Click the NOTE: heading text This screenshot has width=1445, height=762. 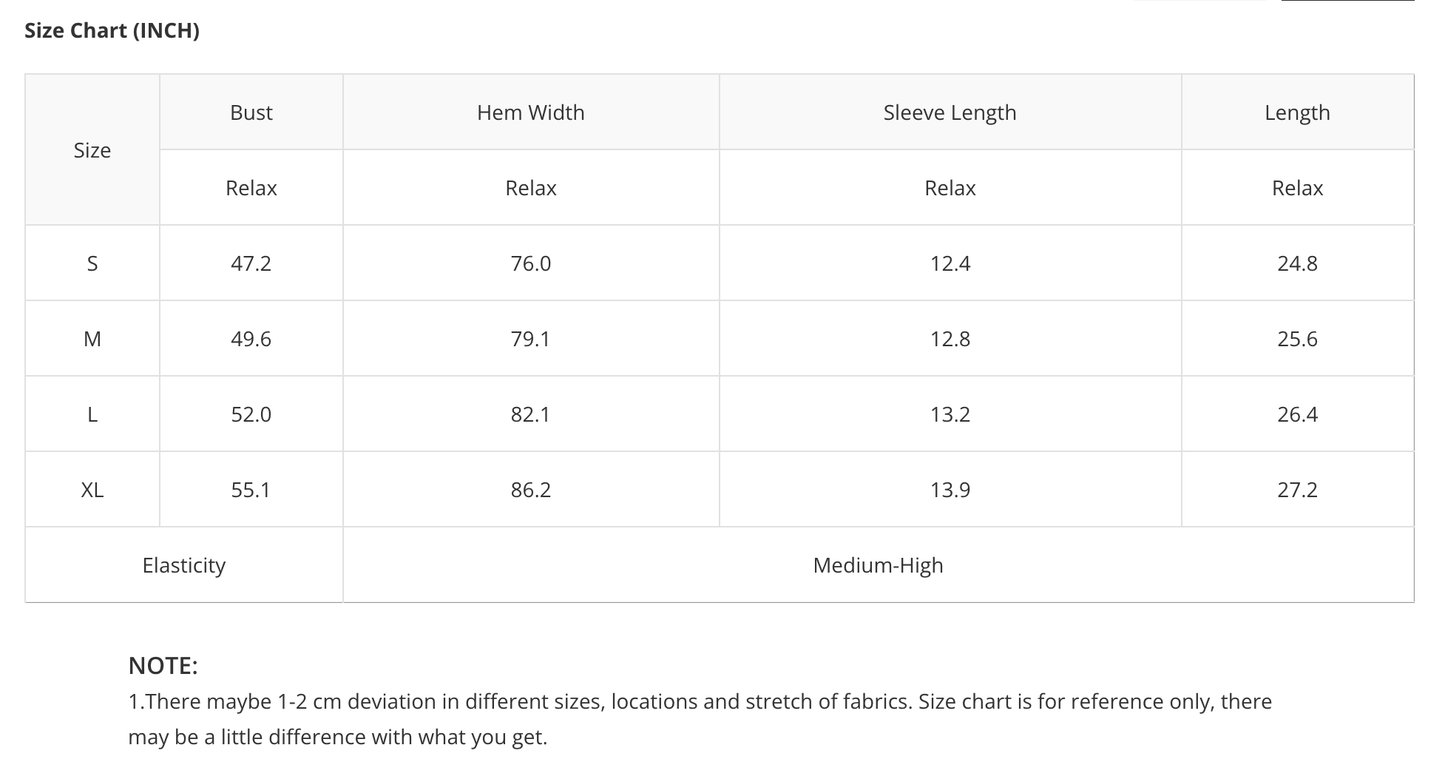click(163, 666)
